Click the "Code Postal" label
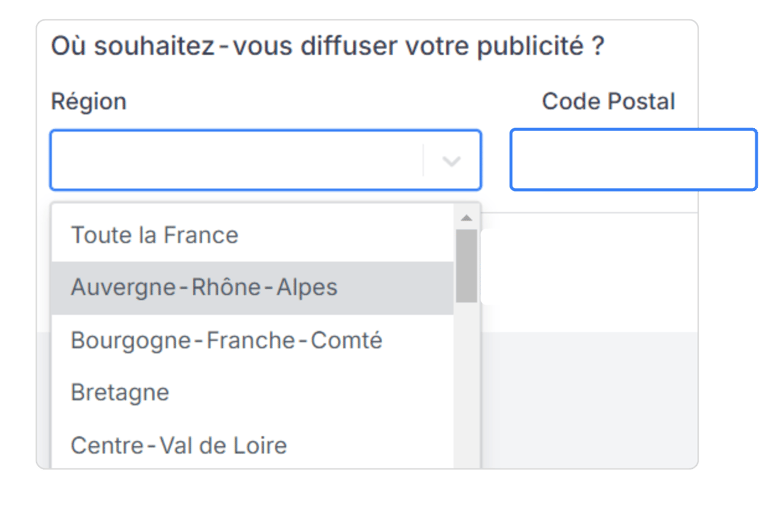This screenshot has height=512, width=768. (608, 101)
